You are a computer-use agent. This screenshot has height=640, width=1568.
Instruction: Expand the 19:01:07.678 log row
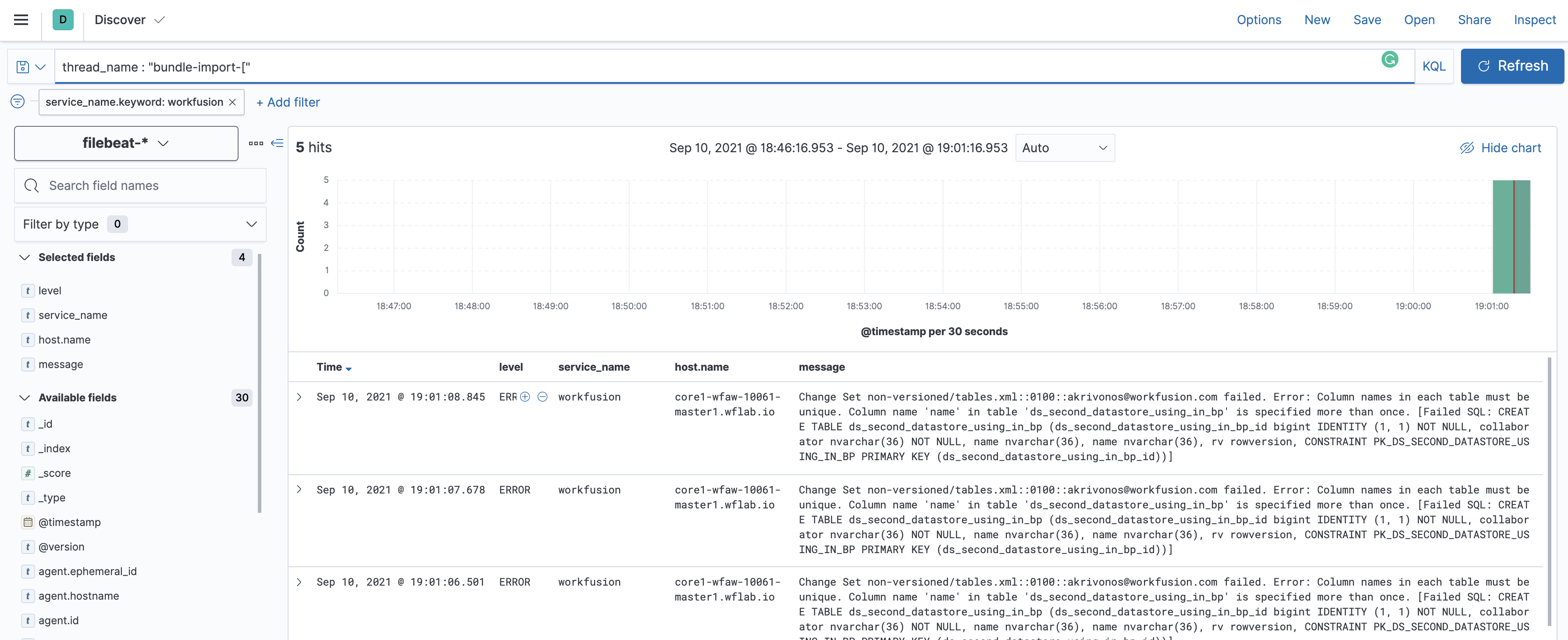tap(299, 490)
